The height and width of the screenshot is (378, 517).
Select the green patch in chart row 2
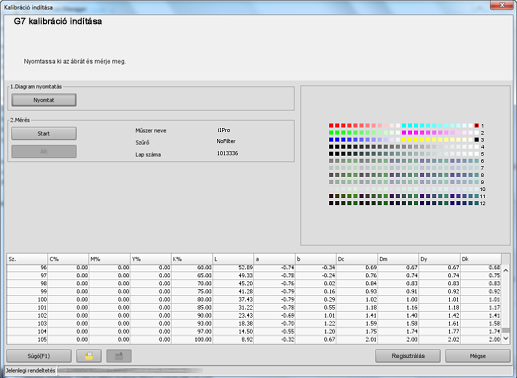point(331,133)
